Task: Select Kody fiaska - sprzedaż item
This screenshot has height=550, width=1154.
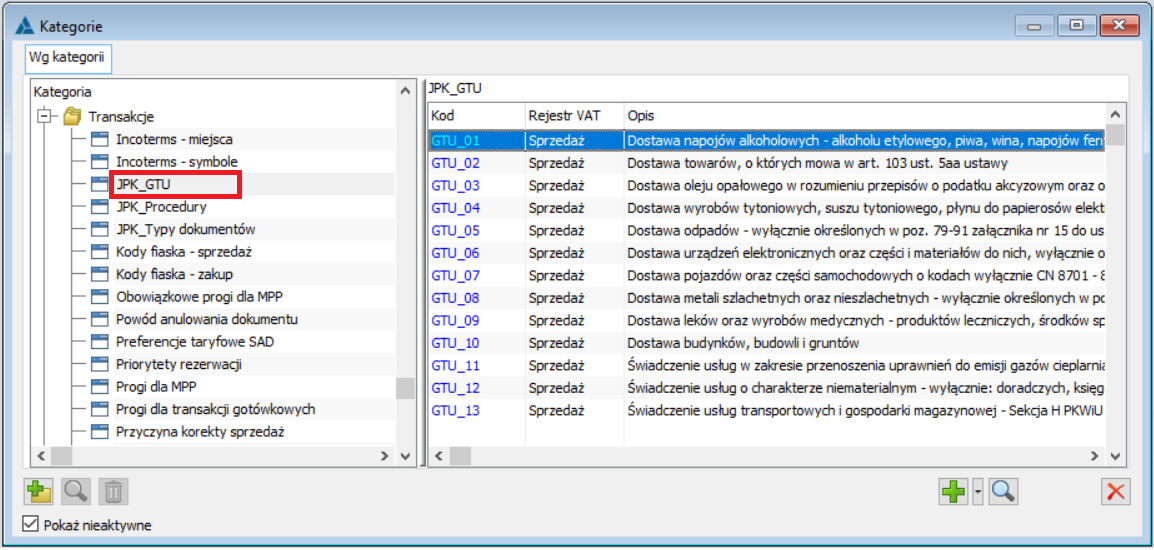Action: point(183,252)
